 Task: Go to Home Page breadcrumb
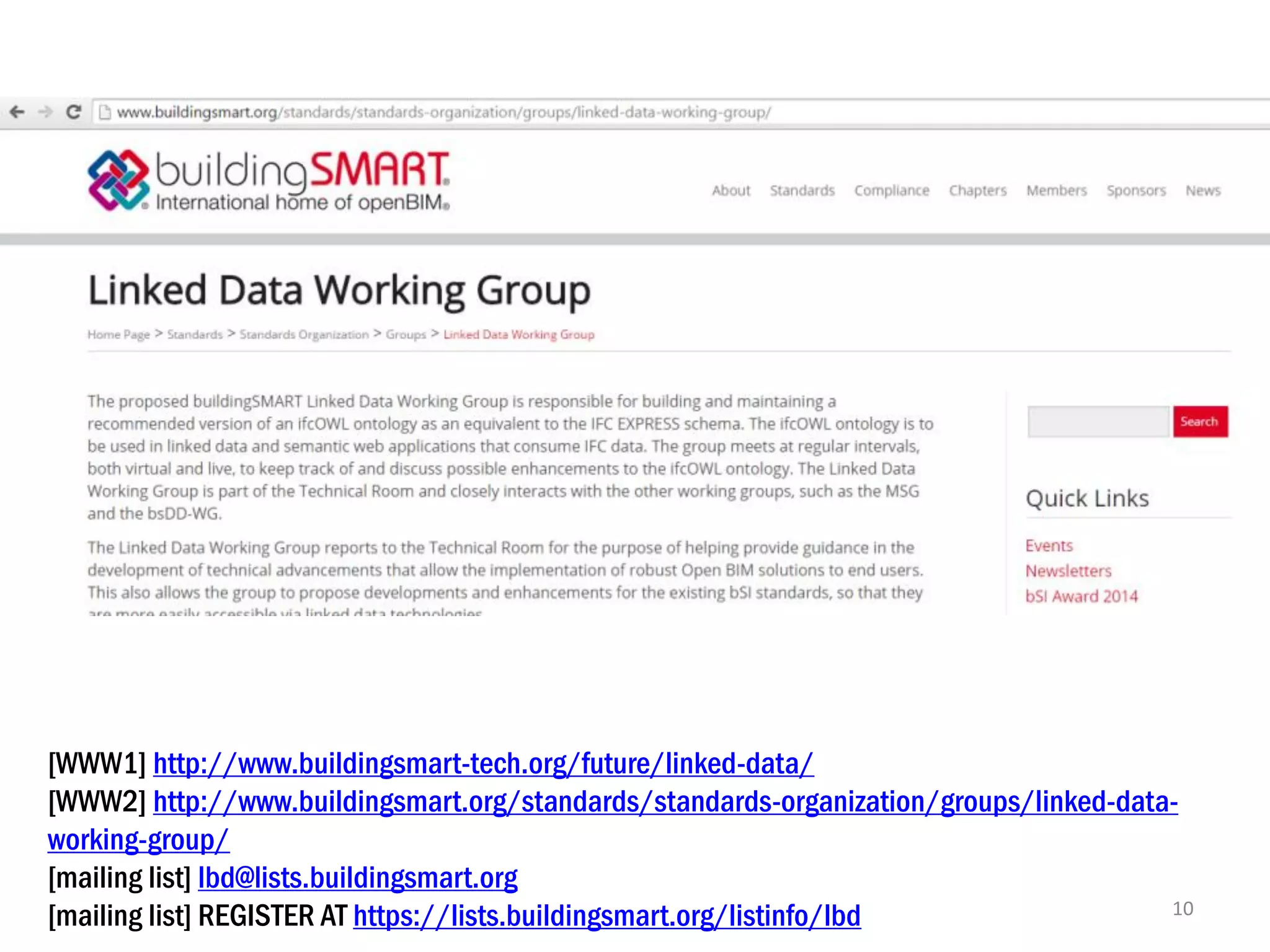pos(118,335)
